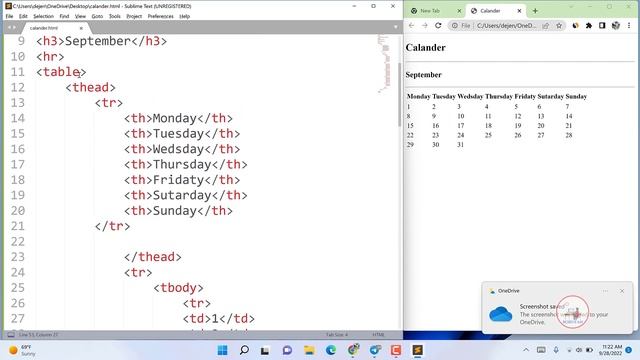Click the Sublime Text minimap
This screenshot has width=640, height=360.
point(385,63)
